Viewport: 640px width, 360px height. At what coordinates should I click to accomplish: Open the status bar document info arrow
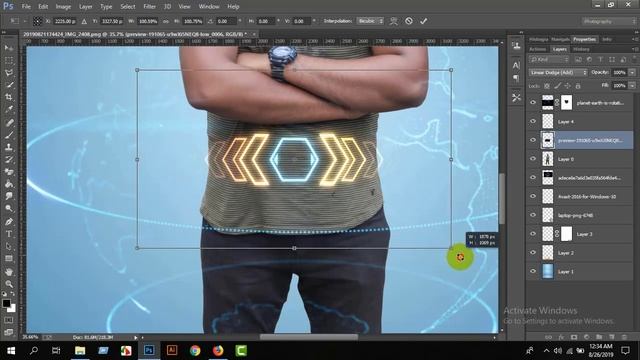[x=136, y=338]
